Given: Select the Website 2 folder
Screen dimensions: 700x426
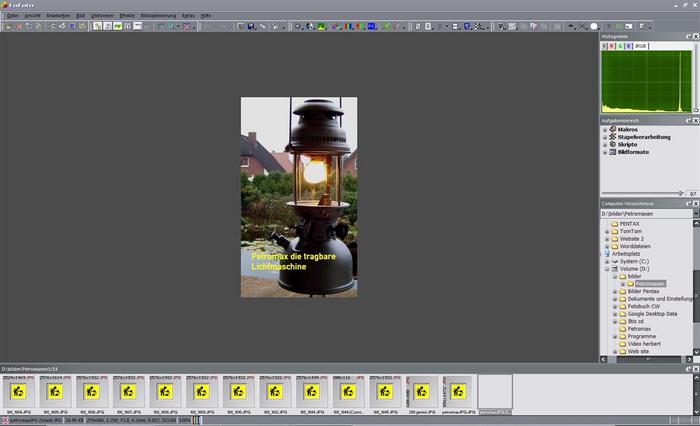Looking at the screenshot, I should 631,239.
